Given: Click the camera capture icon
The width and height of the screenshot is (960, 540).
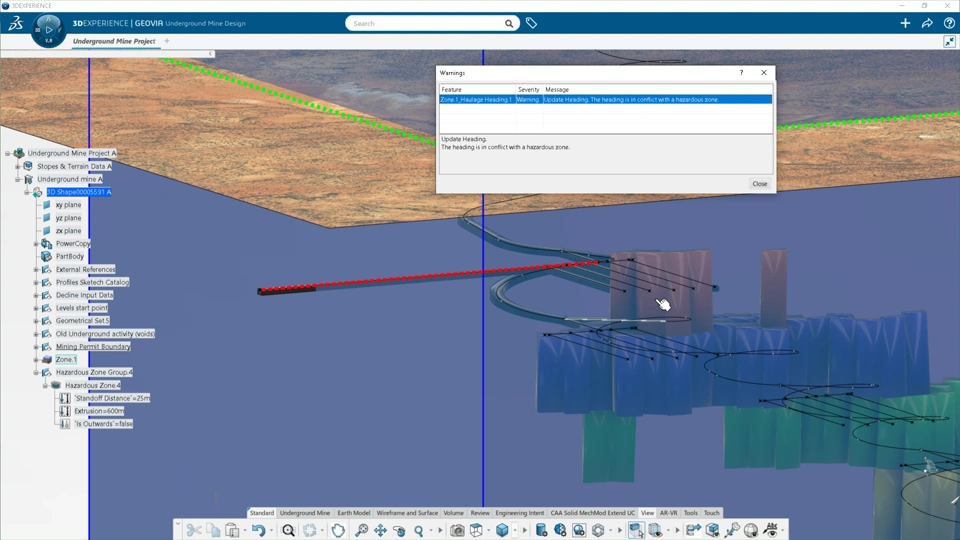Looking at the screenshot, I should 457,530.
